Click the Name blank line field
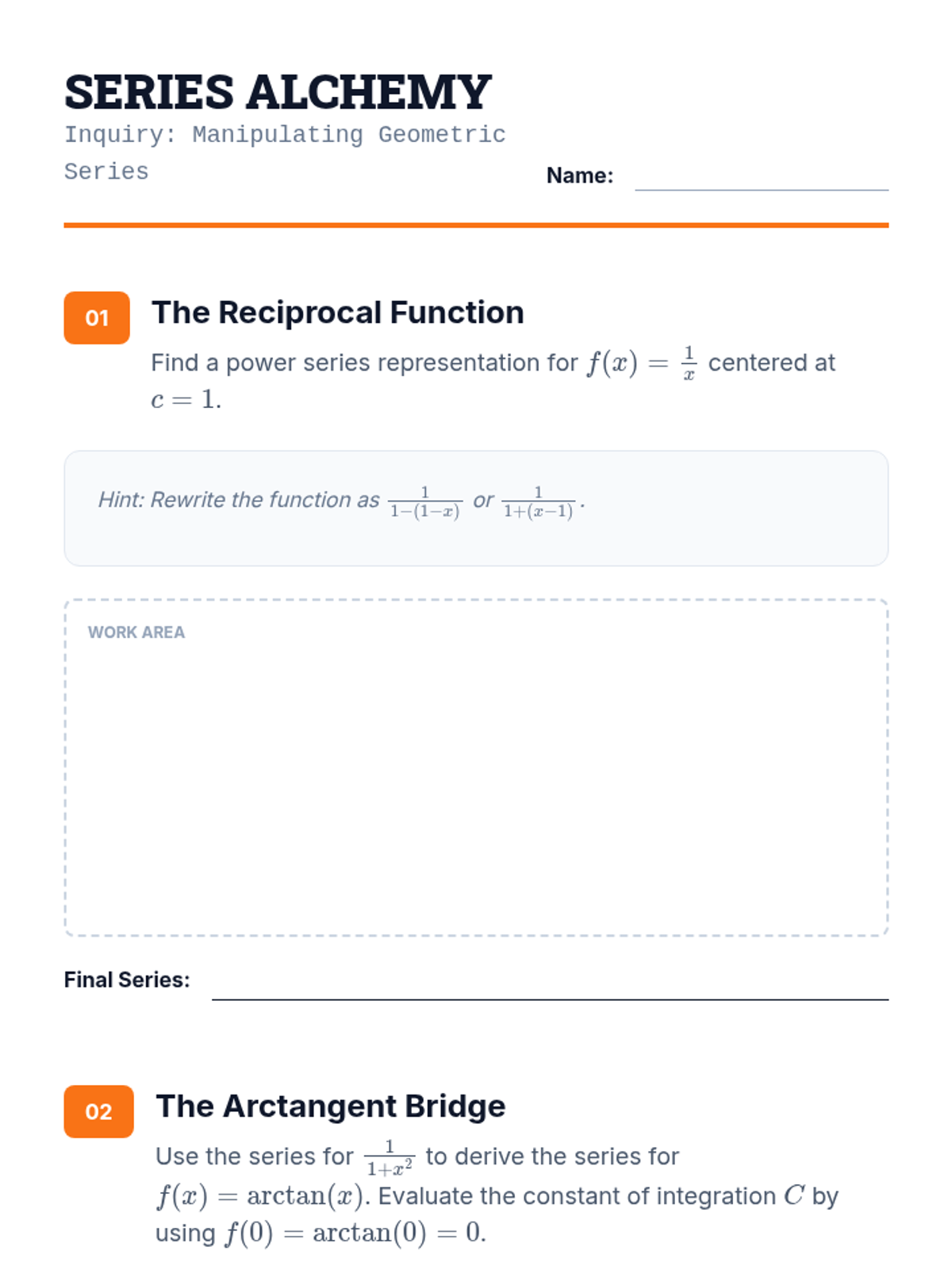Screen dimensions: 952x1270 761,181
